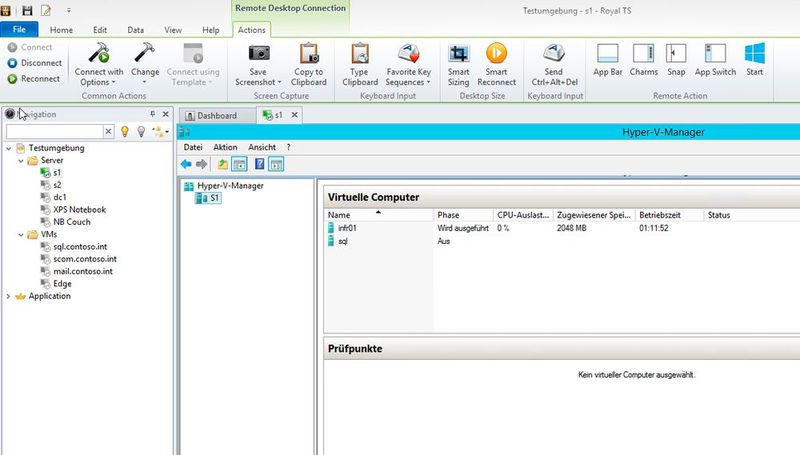Click the Phase column header
The height and width of the screenshot is (455, 800).
(x=463, y=215)
